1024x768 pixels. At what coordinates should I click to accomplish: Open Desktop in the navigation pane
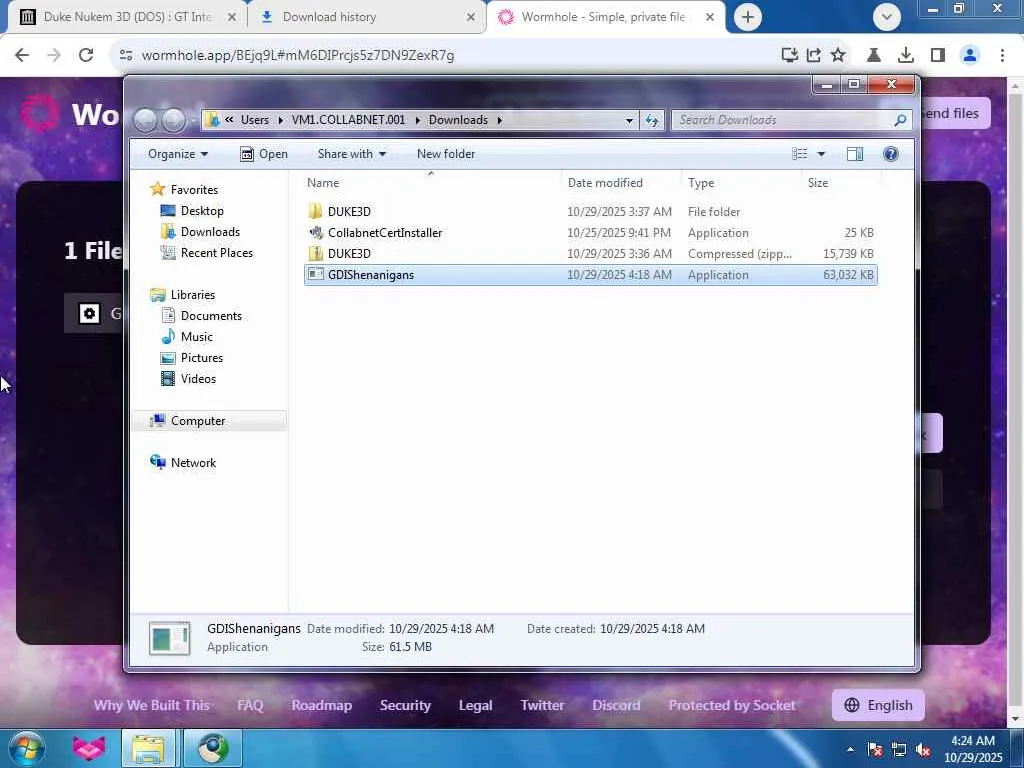tap(202, 210)
